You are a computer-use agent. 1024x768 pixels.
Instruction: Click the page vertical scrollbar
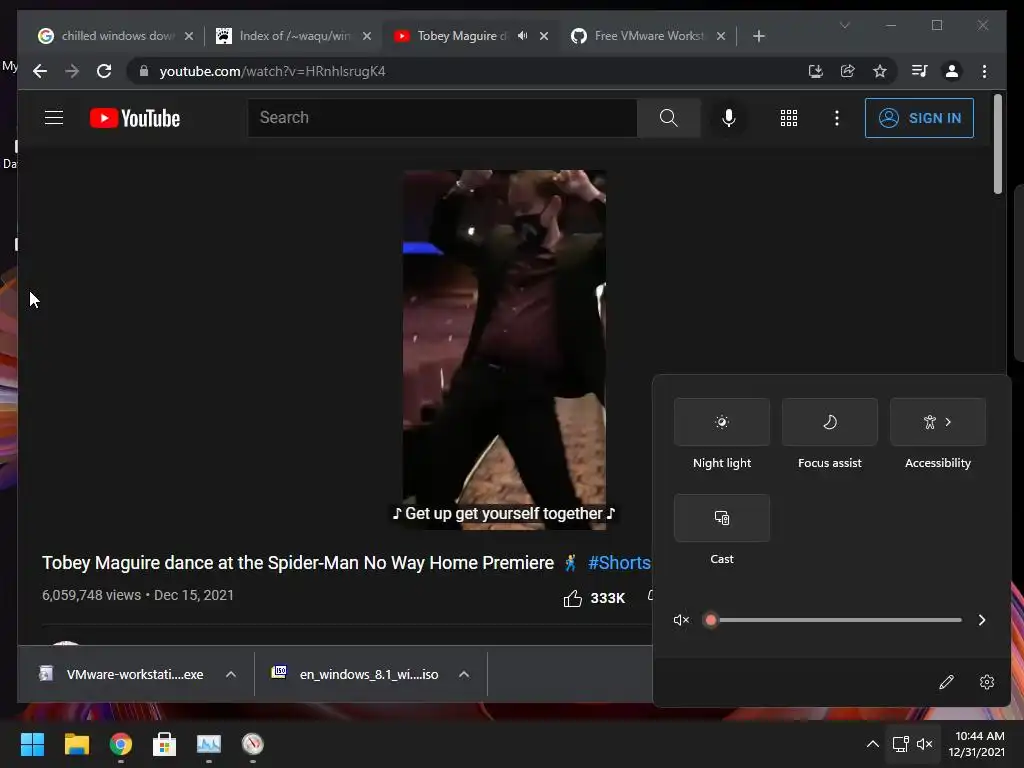point(998,144)
